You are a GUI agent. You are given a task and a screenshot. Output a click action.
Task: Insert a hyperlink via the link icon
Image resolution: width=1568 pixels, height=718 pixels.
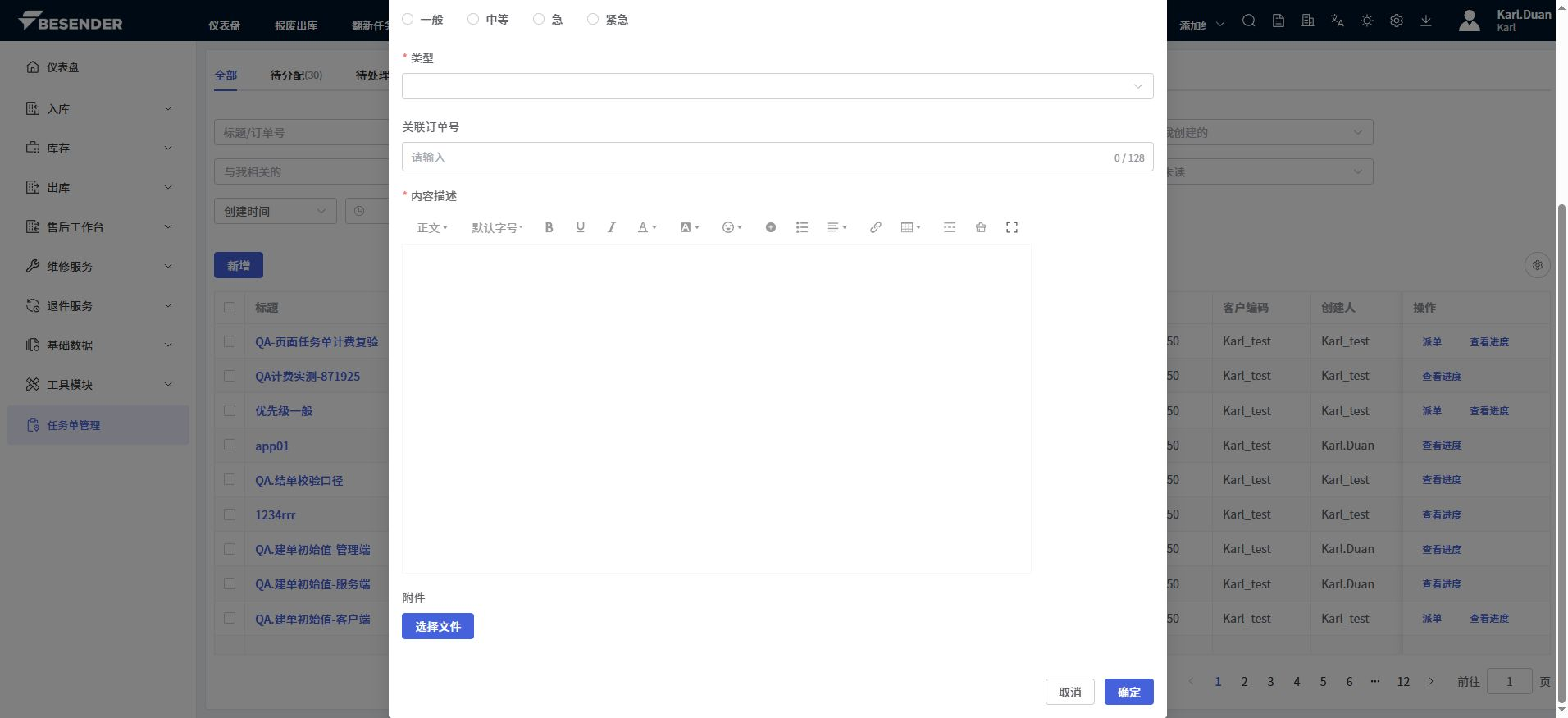coord(876,227)
